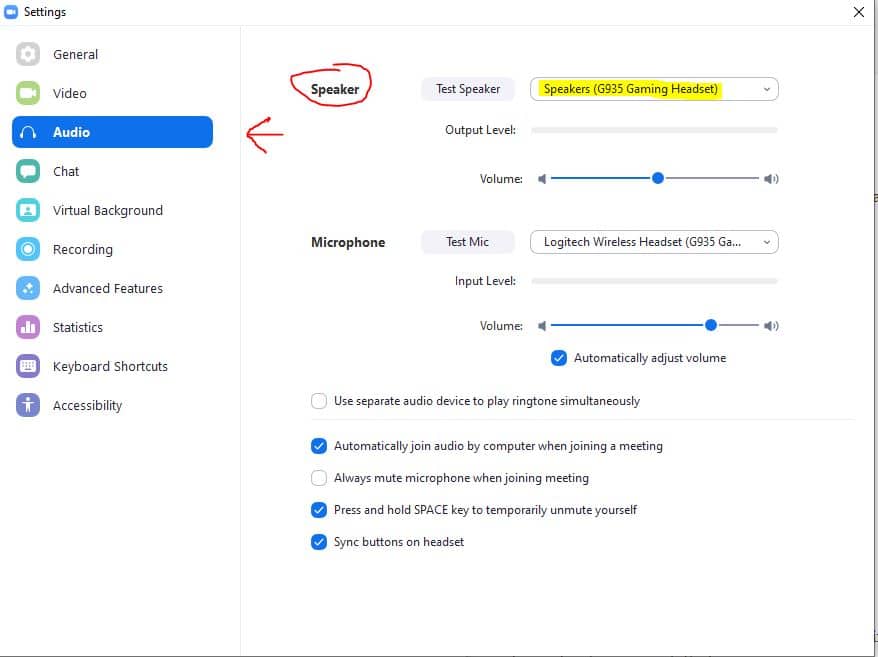878x657 pixels.
Task: Open the Accessibility settings section
Action: (x=87, y=405)
